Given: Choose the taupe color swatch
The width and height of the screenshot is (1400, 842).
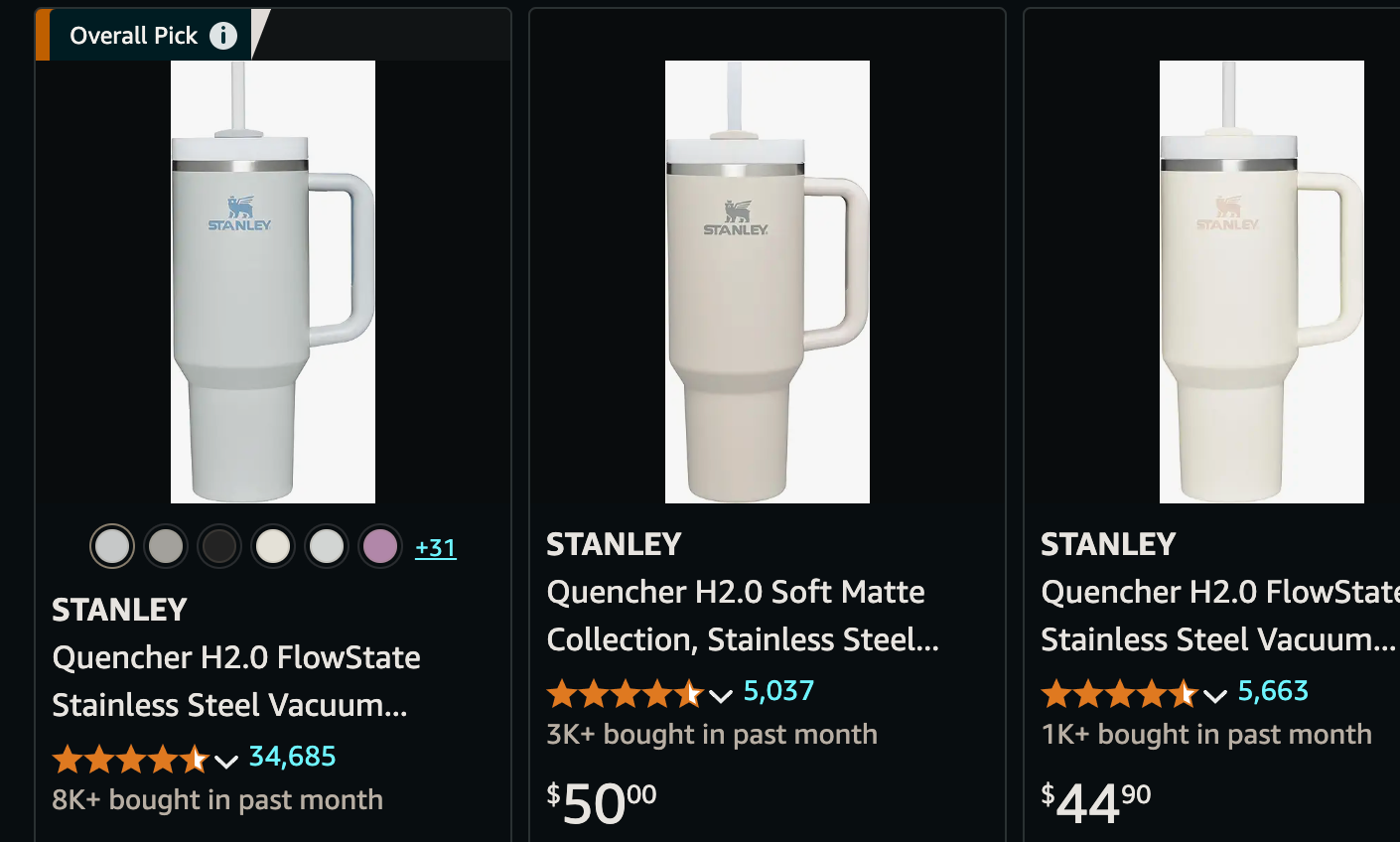Looking at the screenshot, I should (166, 546).
